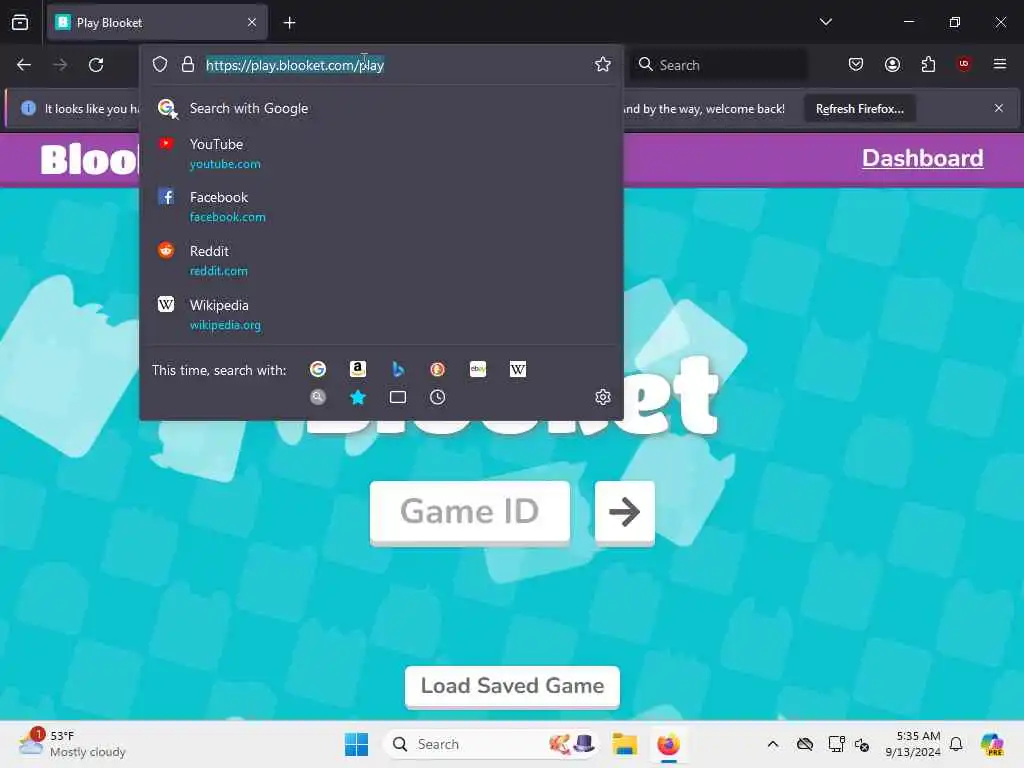Open Pocket save icon in toolbar

(x=856, y=64)
